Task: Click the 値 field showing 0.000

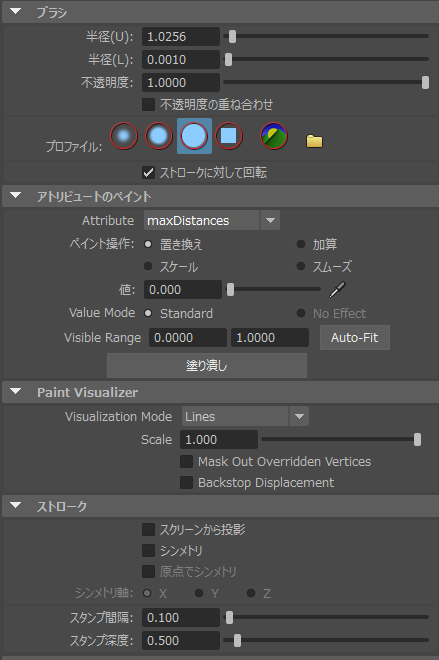Action: (x=183, y=290)
